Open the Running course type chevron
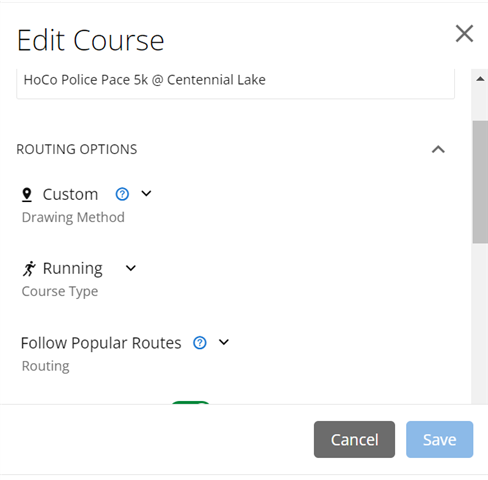 [131, 268]
